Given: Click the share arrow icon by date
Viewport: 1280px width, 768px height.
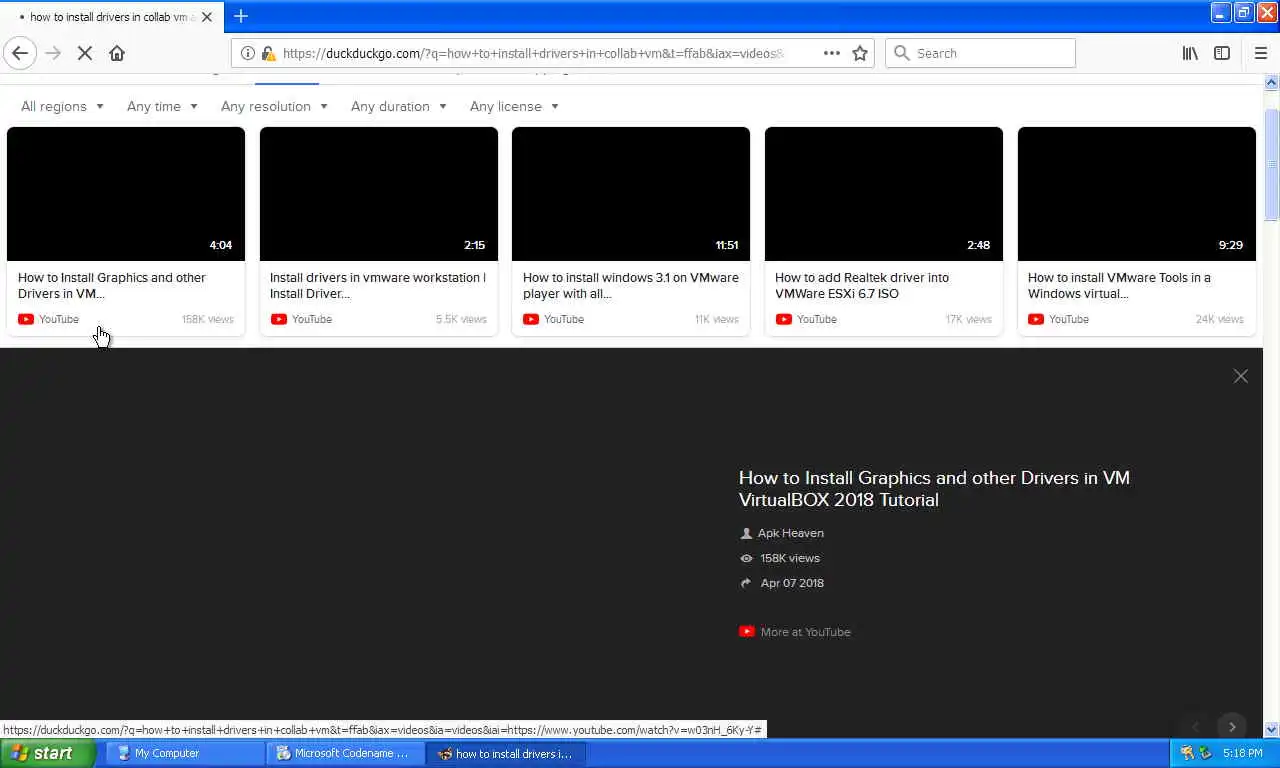Looking at the screenshot, I should 746,583.
